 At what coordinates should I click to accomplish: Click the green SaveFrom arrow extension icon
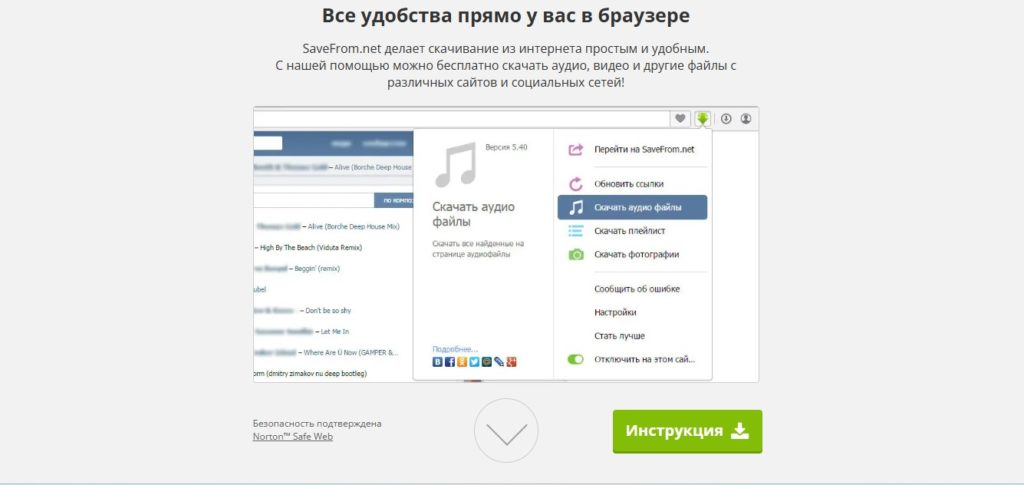(702, 119)
